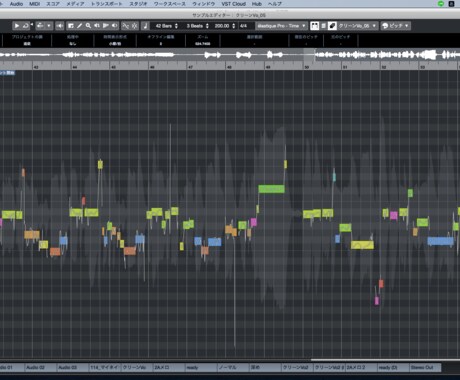Open the ウィンドウ menu
460x380 pixels.
(204, 4)
